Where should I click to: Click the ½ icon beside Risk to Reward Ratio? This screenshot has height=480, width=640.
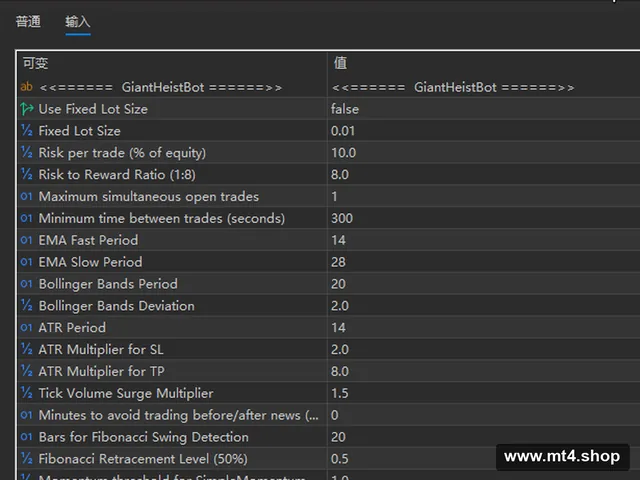point(27,174)
